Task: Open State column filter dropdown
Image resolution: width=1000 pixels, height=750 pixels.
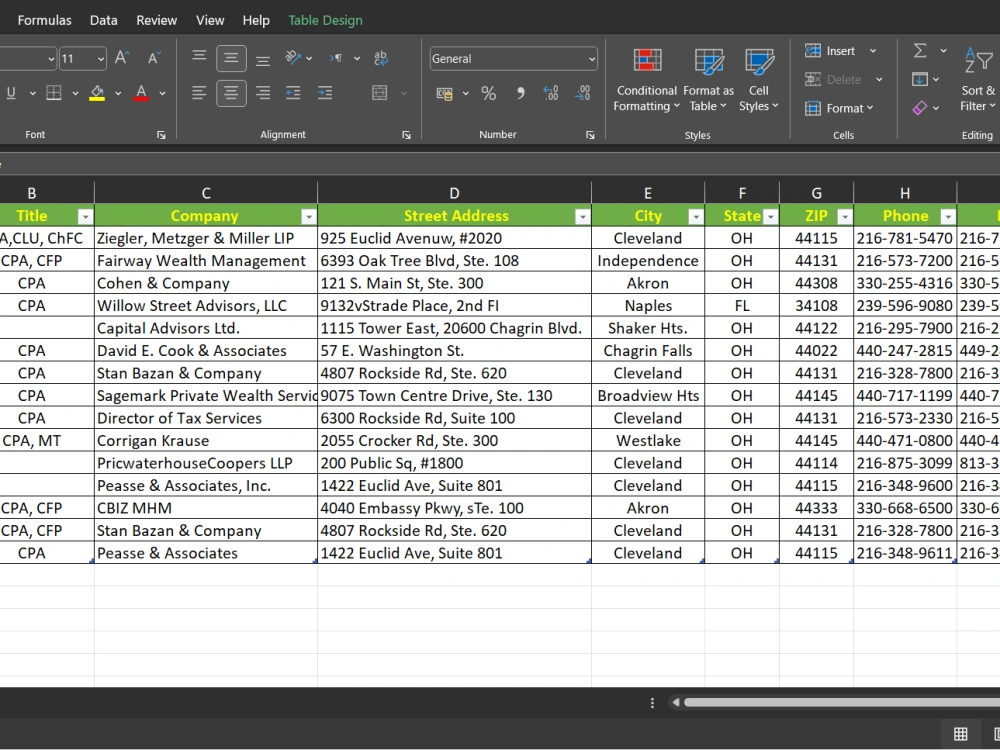Action: click(x=770, y=217)
